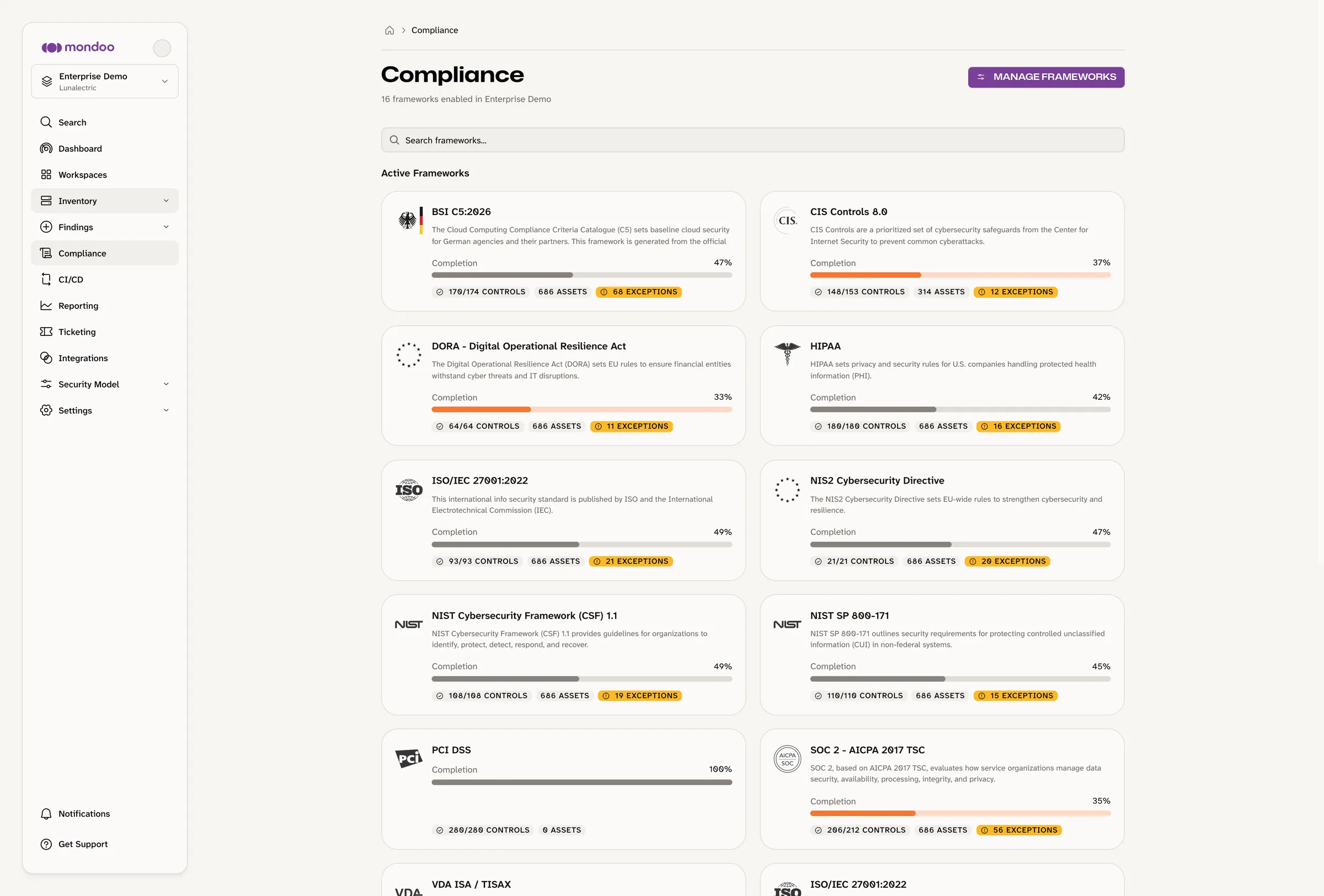Viewport: 1324px width, 896px height.
Task: Open the ISO/IEC 27001:2022 framework title at 49%
Action: pos(480,480)
